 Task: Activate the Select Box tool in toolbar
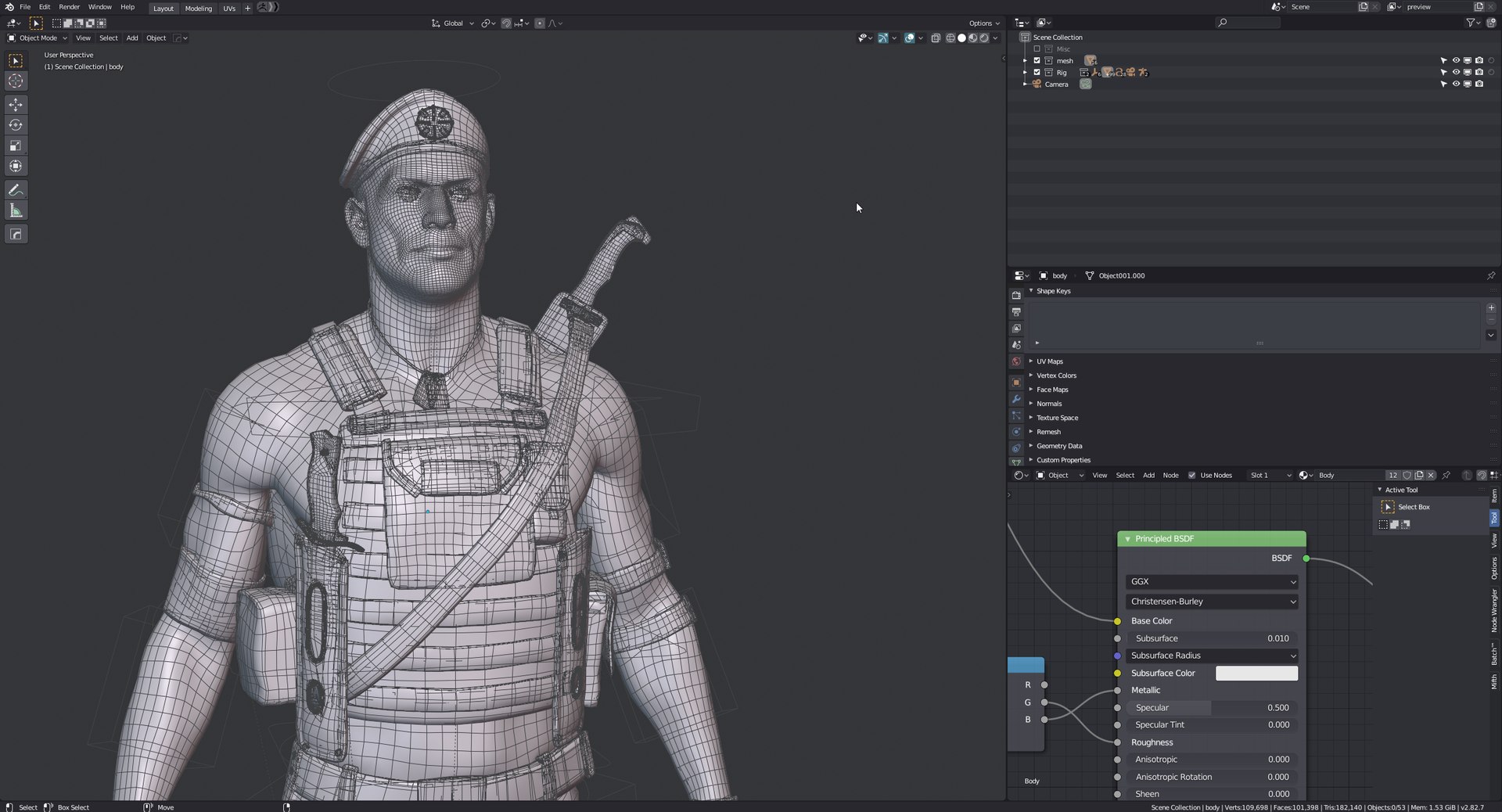point(16,61)
